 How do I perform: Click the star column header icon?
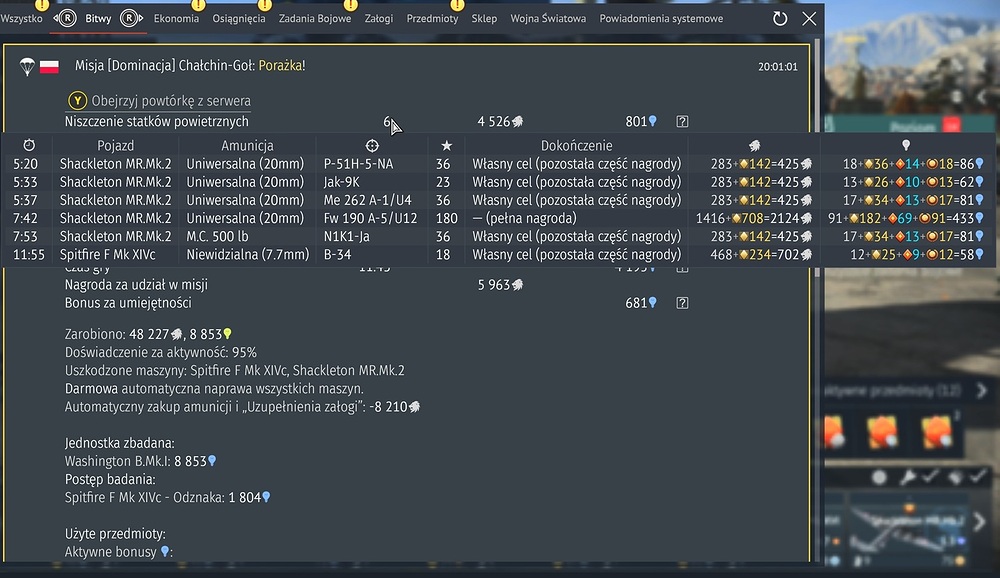446,145
